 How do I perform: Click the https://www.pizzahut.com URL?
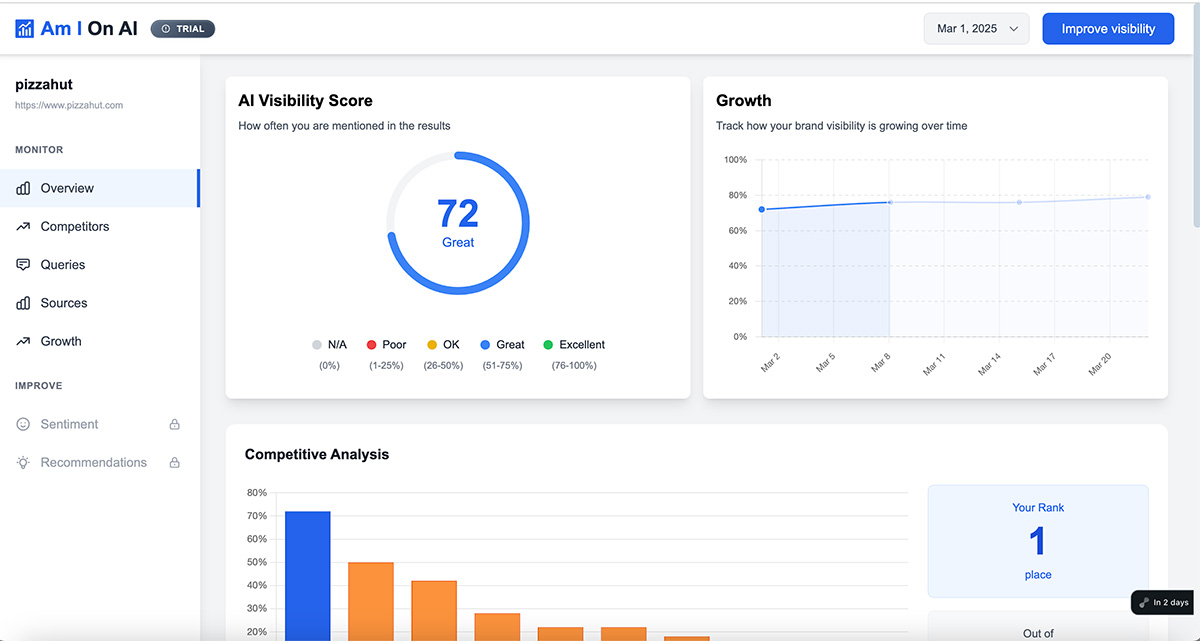click(69, 105)
